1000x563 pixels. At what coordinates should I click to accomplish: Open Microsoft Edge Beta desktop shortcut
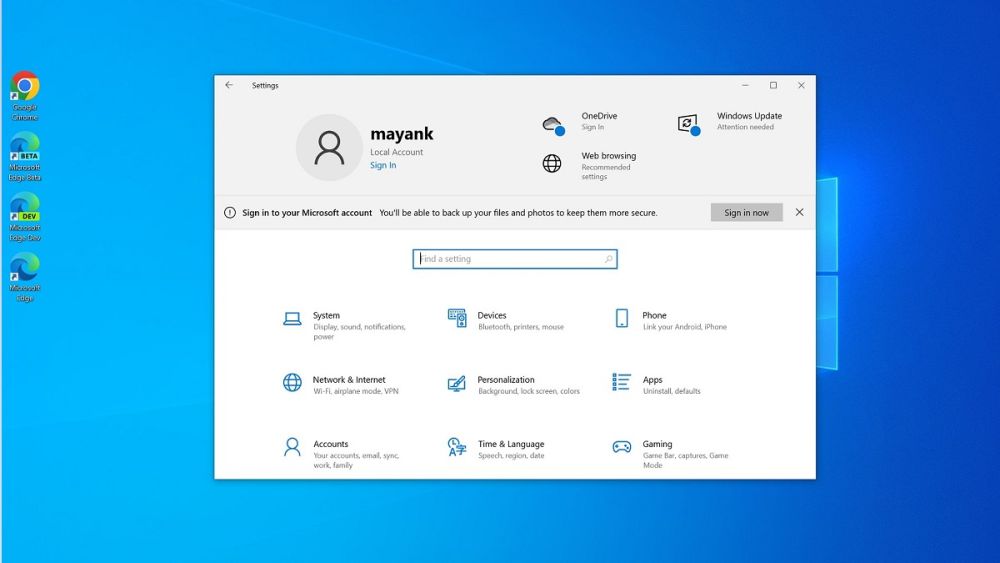click(25, 157)
